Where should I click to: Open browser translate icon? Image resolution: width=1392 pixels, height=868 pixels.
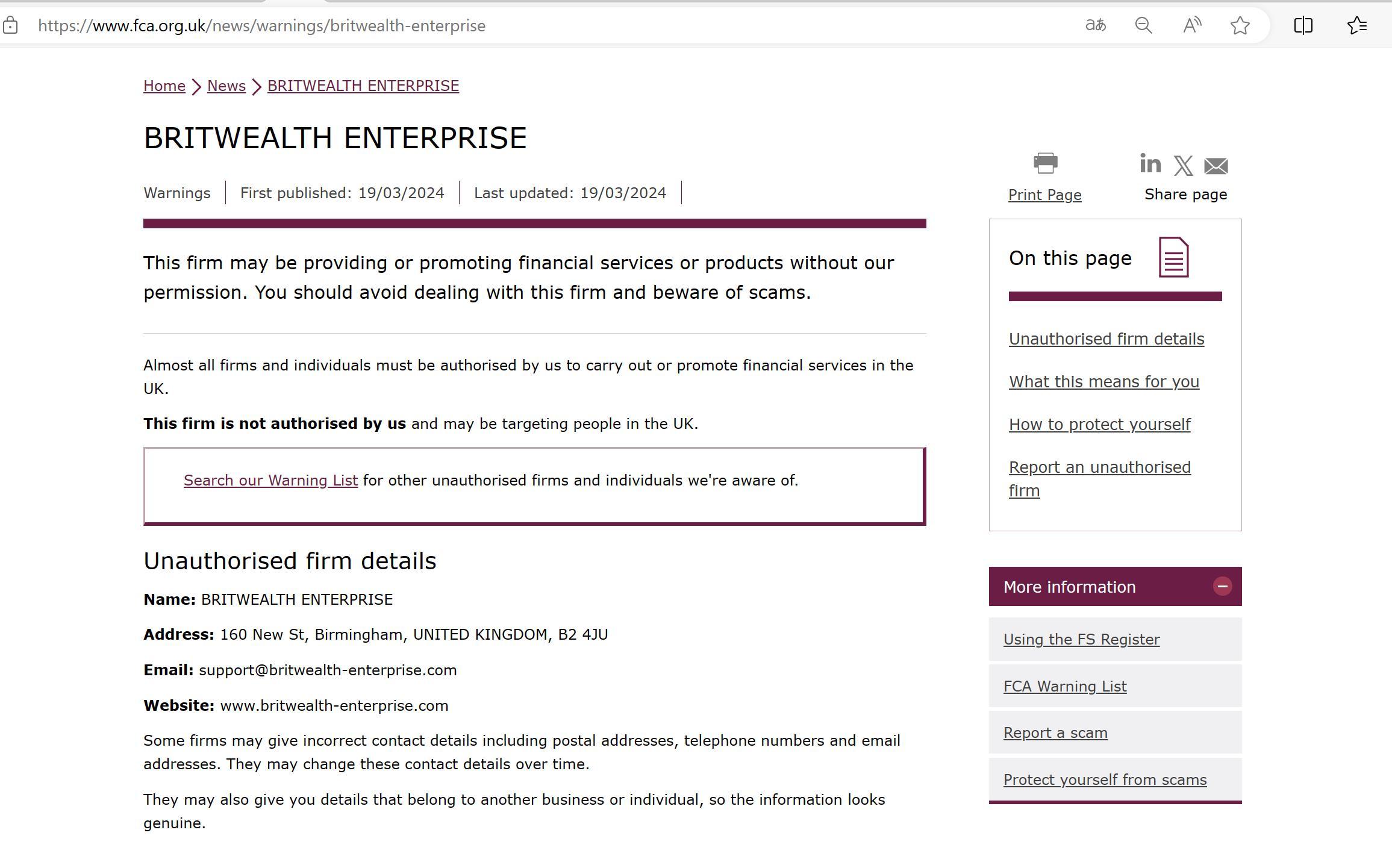click(1095, 25)
